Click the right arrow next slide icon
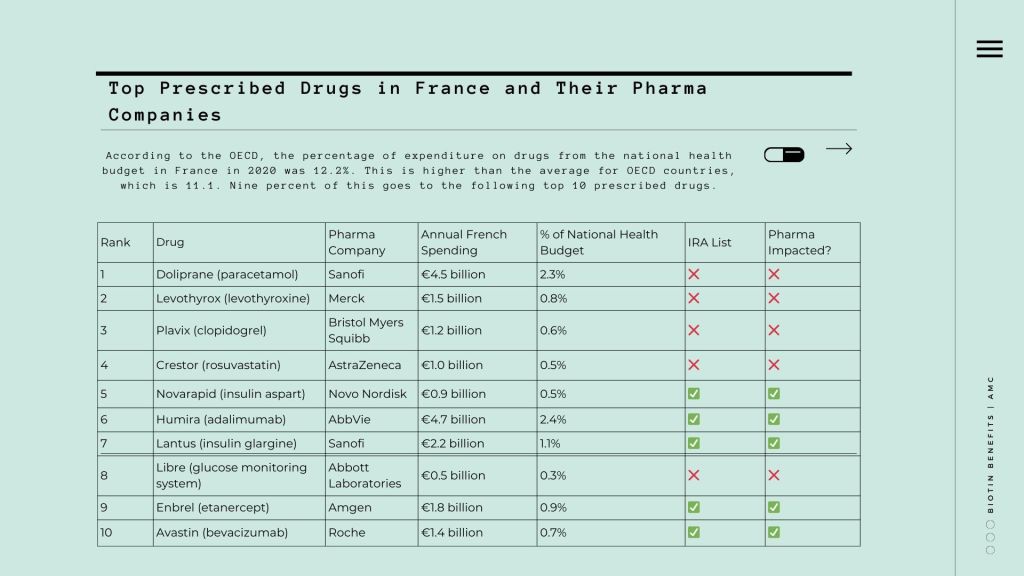Image resolution: width=1024 pixels, height=576 pixels. (839, 149)
